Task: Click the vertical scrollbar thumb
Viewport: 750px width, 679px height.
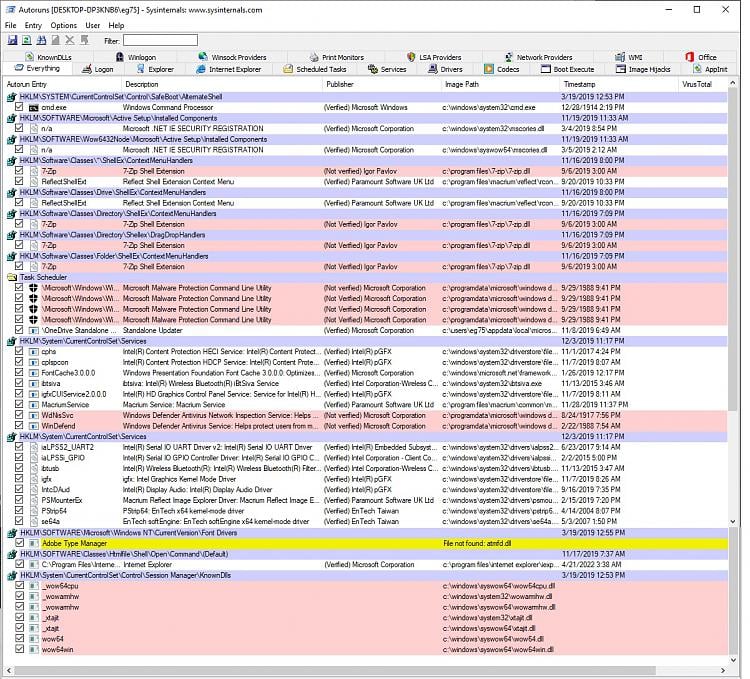Action: coord(733,249)
